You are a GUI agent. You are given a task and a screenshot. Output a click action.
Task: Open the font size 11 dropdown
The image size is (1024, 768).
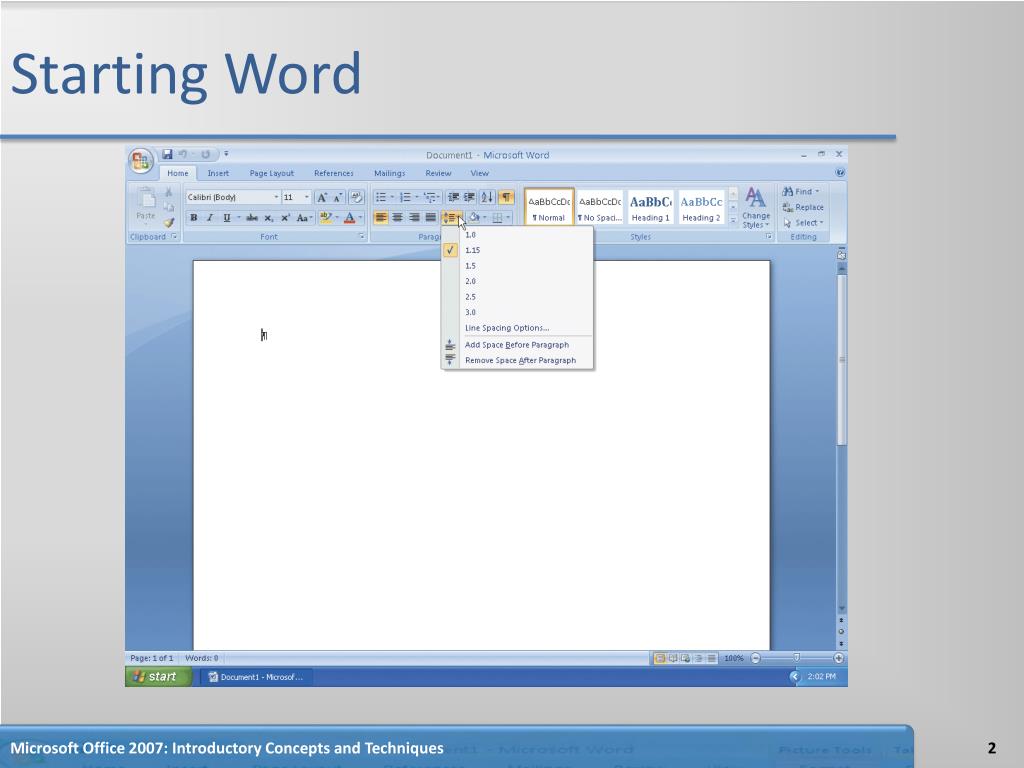point(306,197)
